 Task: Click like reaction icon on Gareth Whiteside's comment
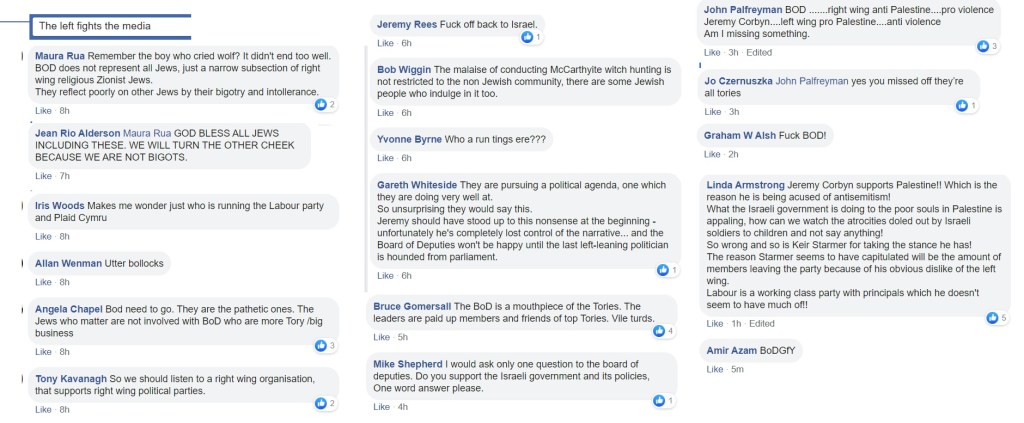click(x=663, y=270)
